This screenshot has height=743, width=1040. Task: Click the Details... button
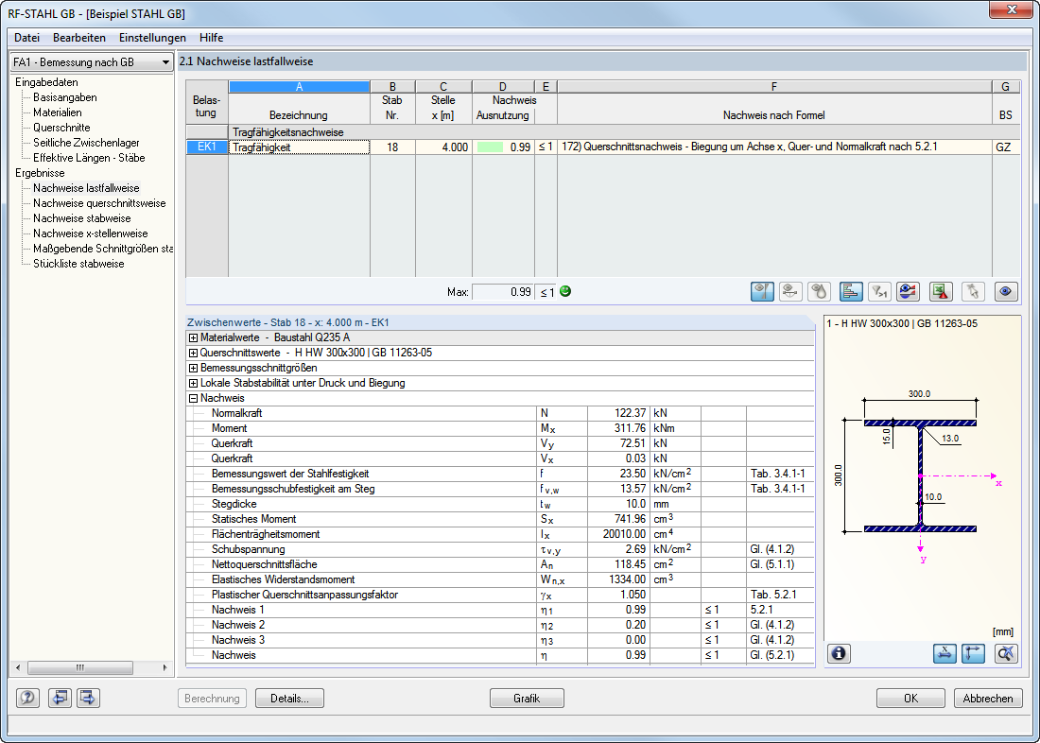click(289, 698)
